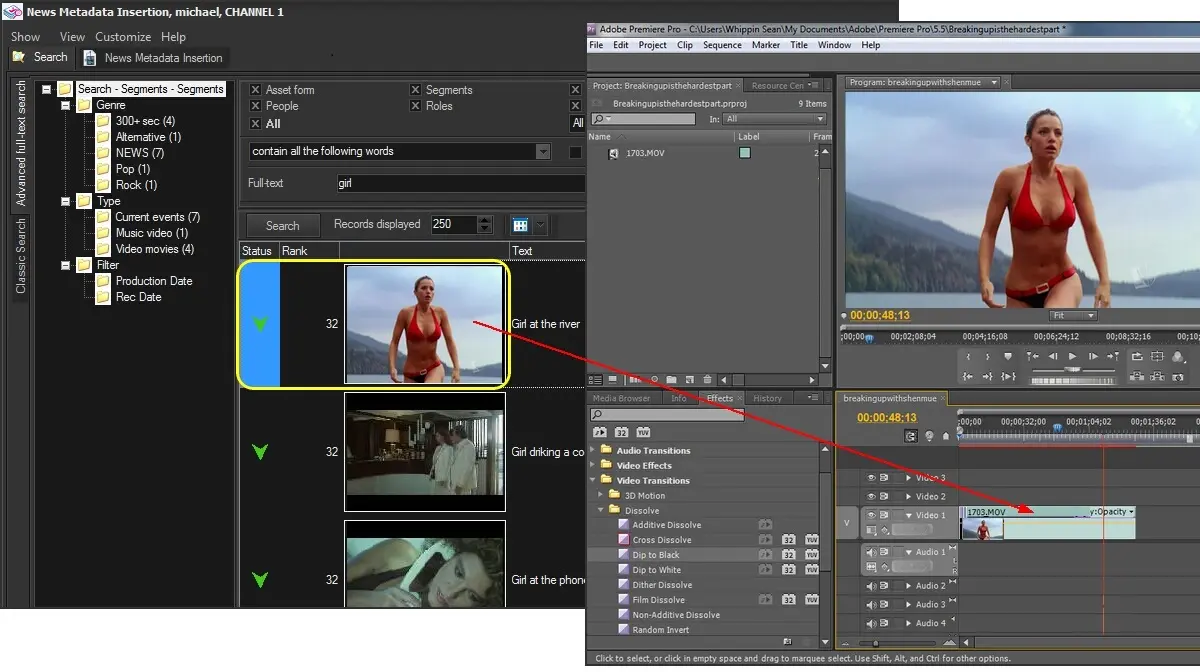Click the YUV effects filter icon

[x=642, y=432]
